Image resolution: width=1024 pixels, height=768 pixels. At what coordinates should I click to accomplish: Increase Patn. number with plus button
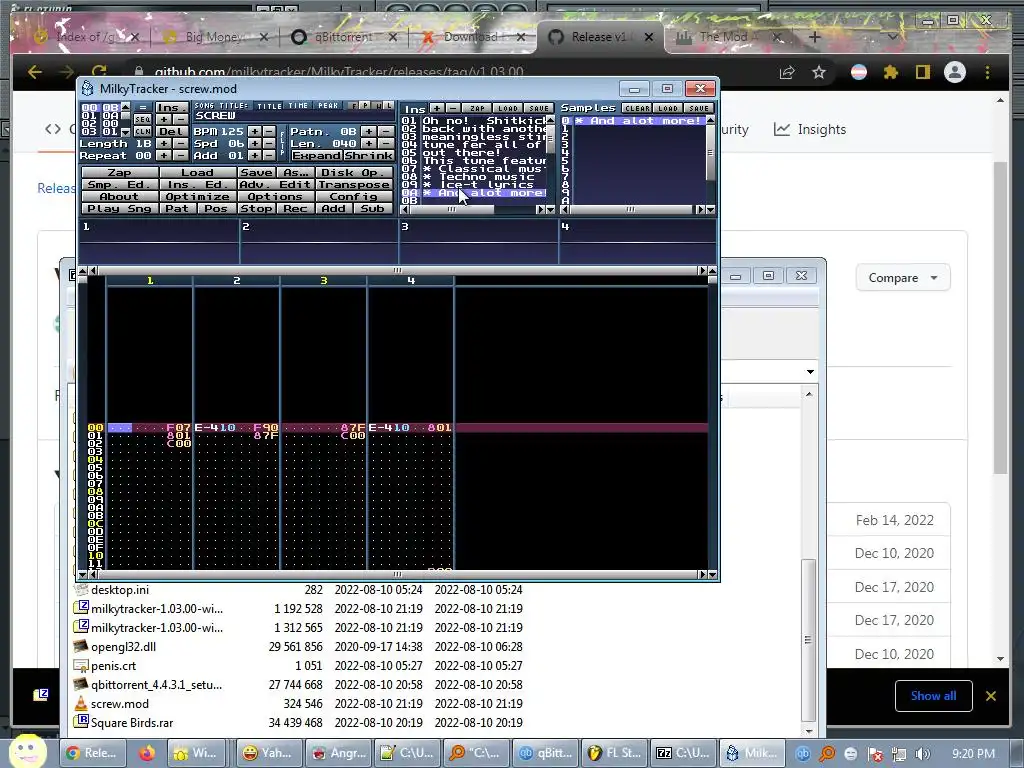pyautogui.click(x=368, y=131)
